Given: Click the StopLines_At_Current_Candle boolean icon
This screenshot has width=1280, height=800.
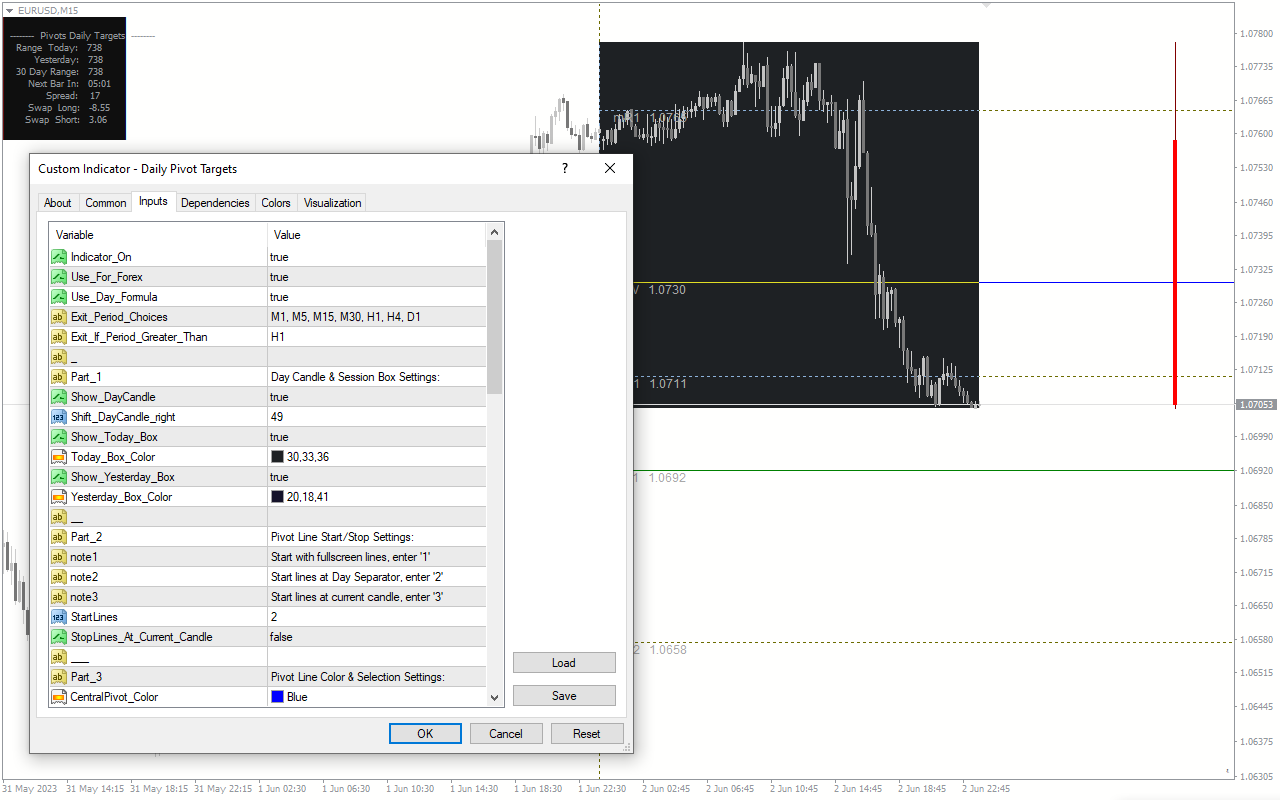Looking at the screenshot, I should pyautogui.click(x=58, y=637).
